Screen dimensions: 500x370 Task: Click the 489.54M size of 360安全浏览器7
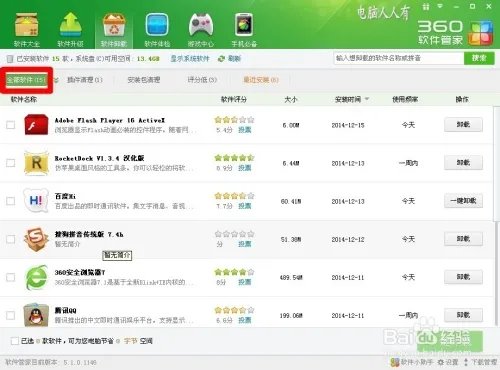point(291,277)
